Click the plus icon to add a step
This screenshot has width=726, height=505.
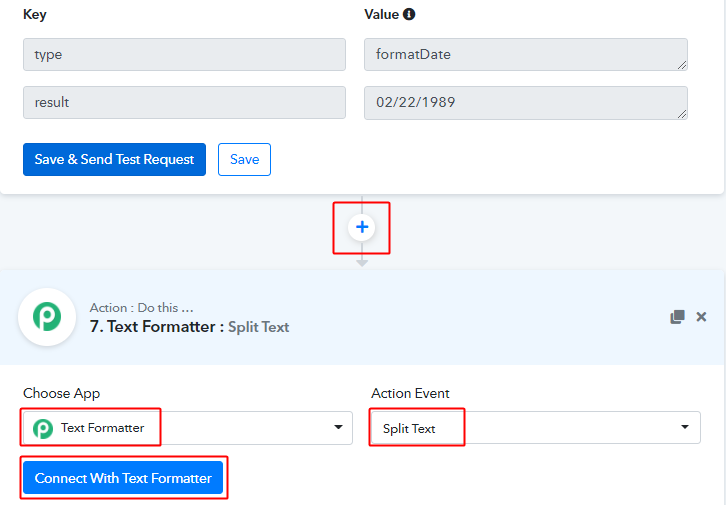click(x=362, y=227)
